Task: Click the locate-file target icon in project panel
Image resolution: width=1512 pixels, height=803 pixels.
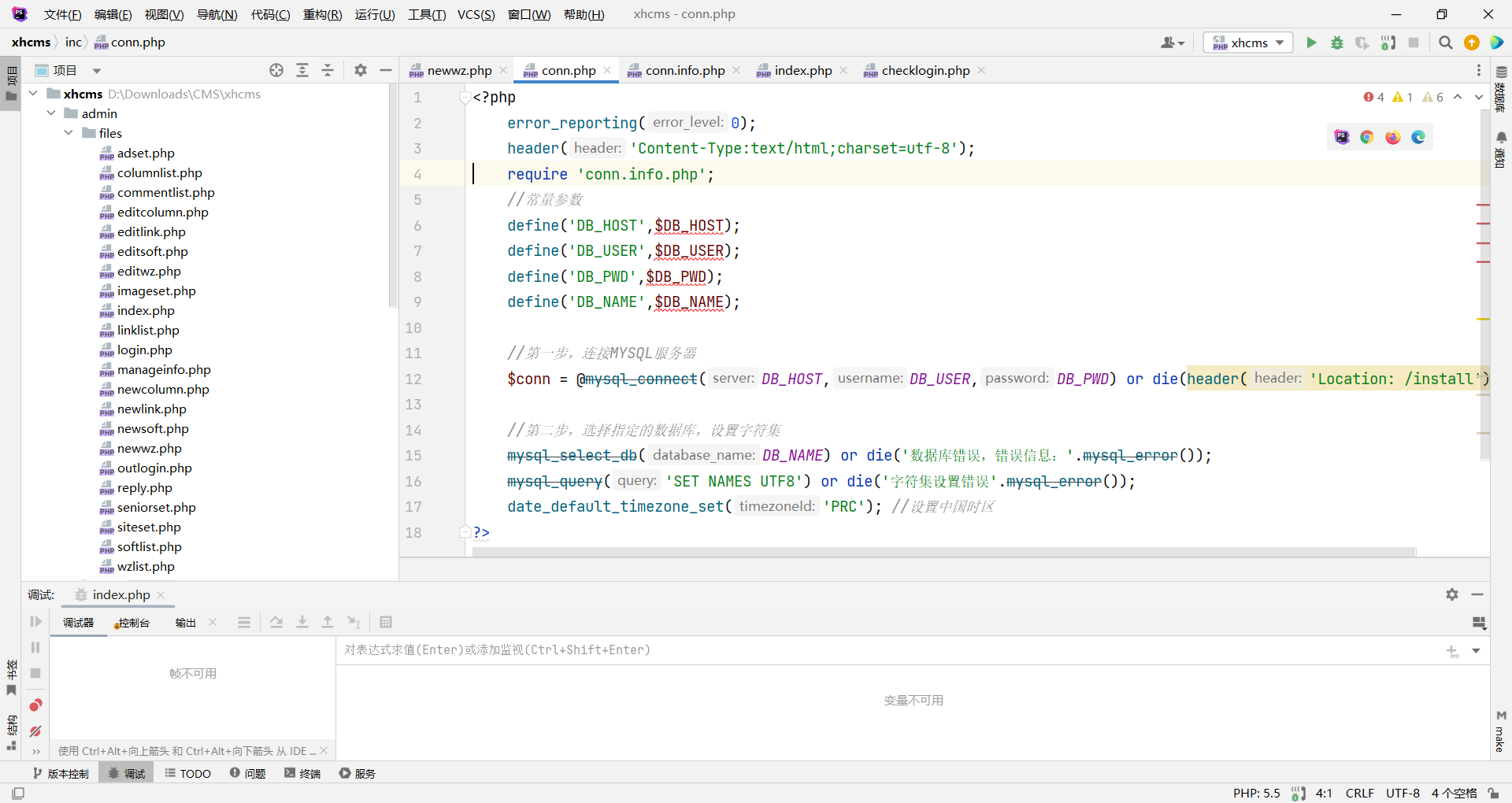Action: (x=276, y=70)
